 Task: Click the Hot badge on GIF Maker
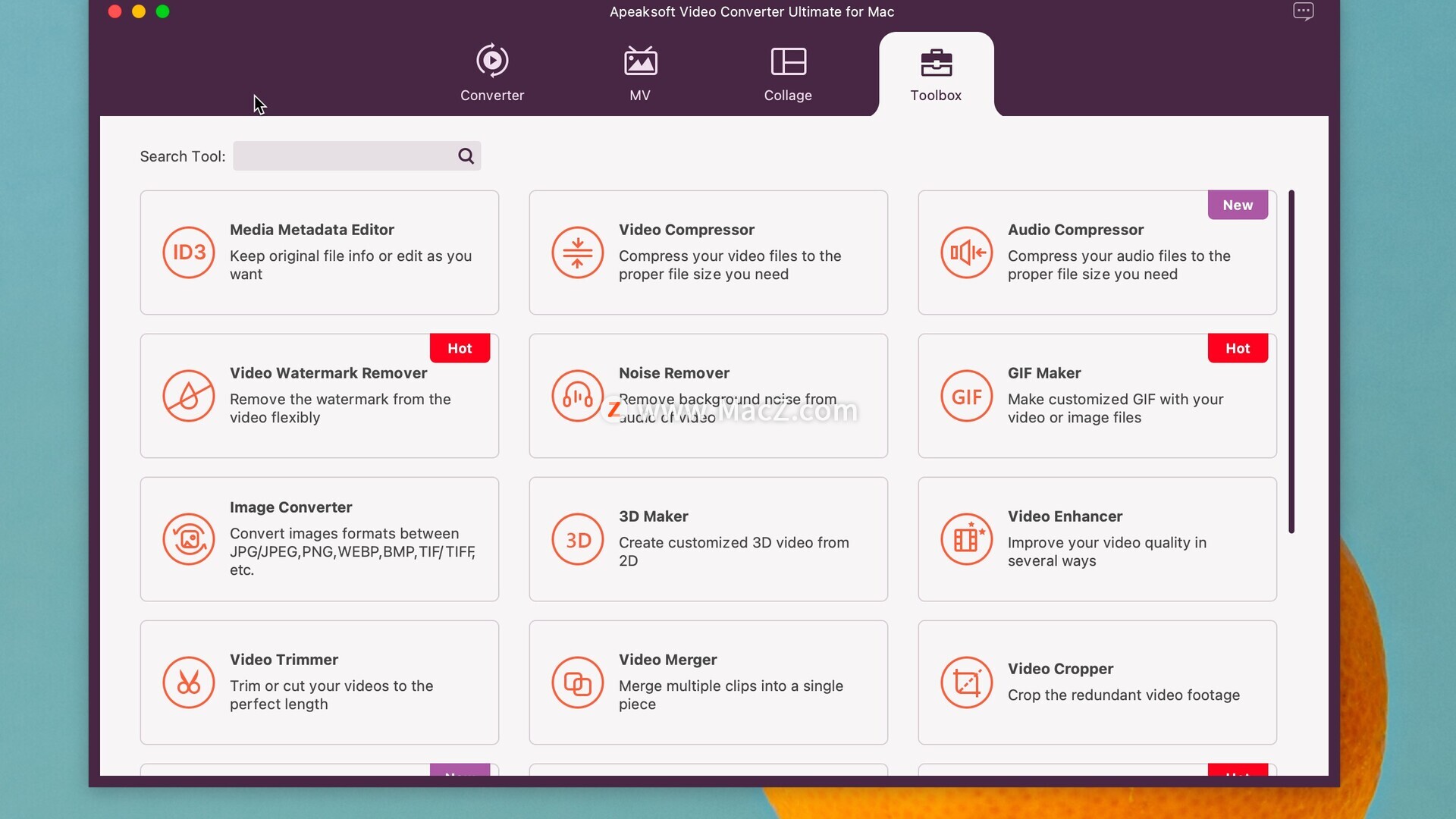tap(1238, 348)
